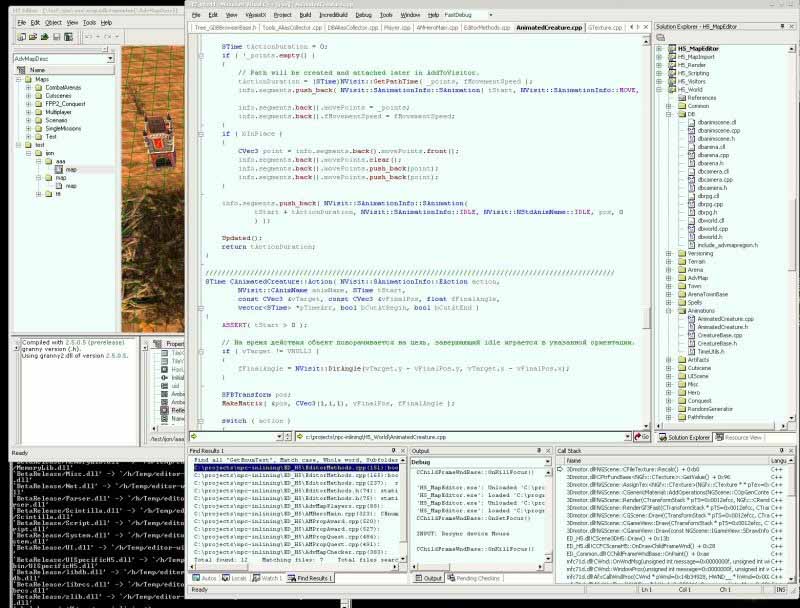Click the Name column header in Call Stack
Image resolution: width=800 pixels, height=608 pixels.
tap(574, 460)
